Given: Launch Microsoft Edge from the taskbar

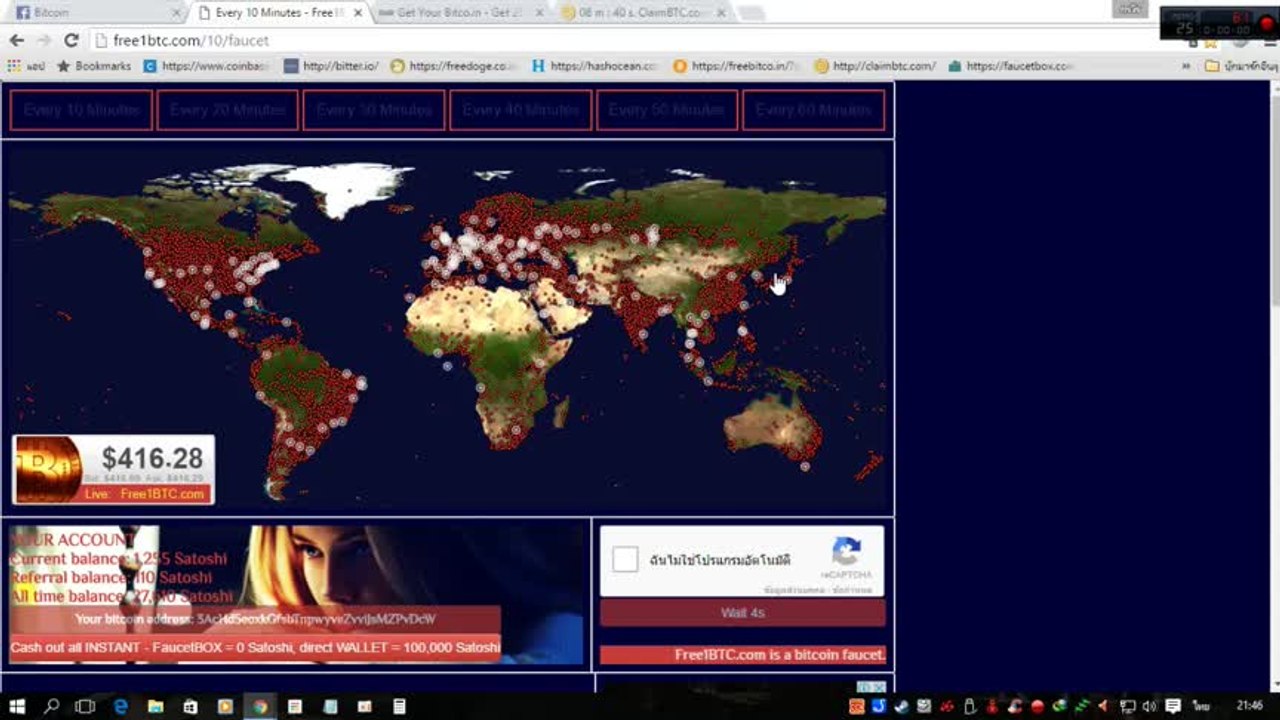Looking at the screenshot, I should point(121,706).
